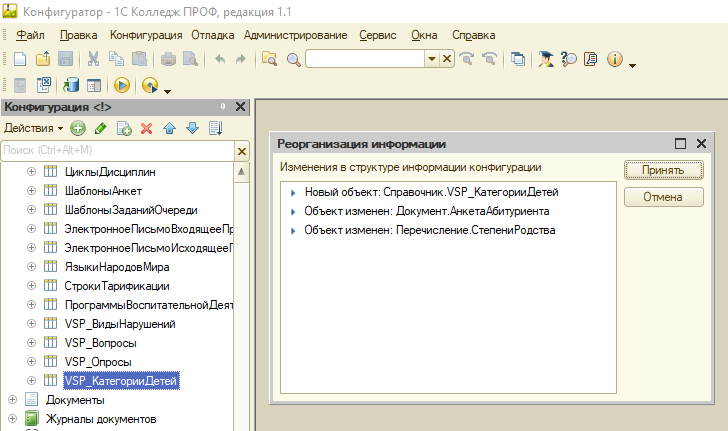Open dropdown arrow beside second-row last icon
Image resolution: width=728 pixels, height=431 pixels.
[x=168, y=91]
